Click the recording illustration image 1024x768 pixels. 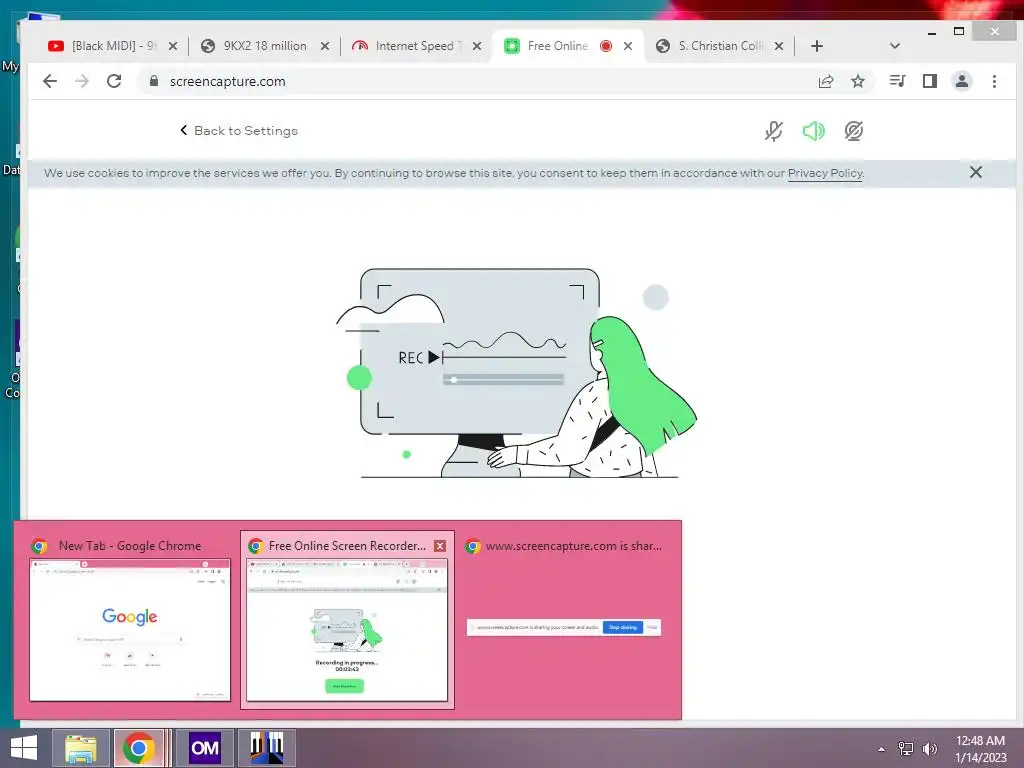point(516,373)
